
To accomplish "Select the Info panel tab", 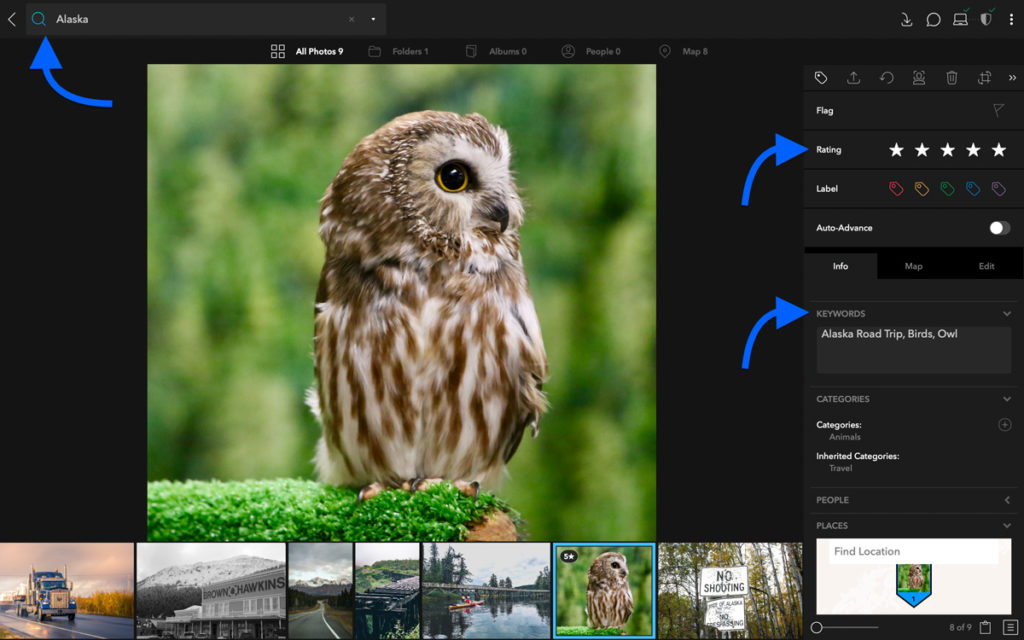I will point(840,266).
